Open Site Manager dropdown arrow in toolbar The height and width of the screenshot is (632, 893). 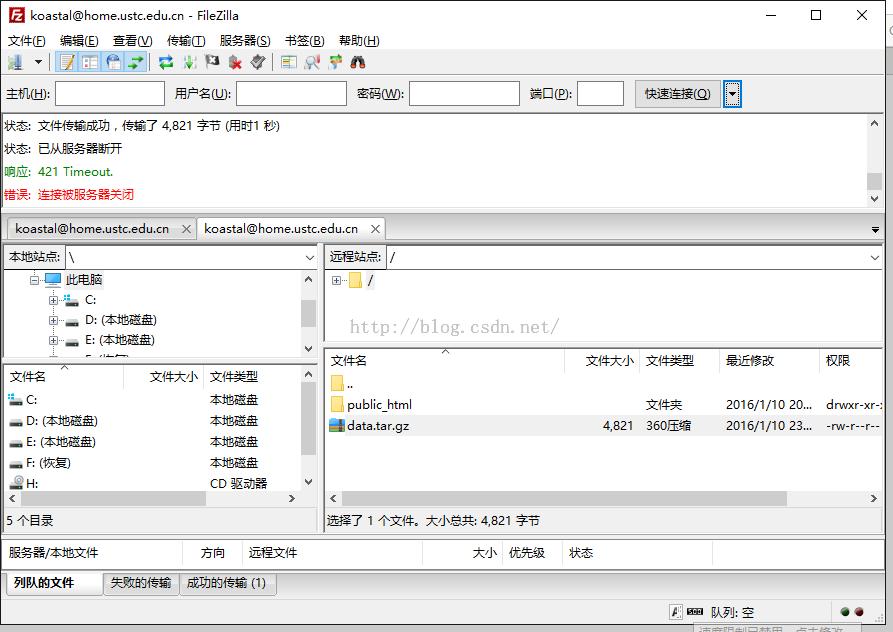pyautogui.click(x=38, y=62)
